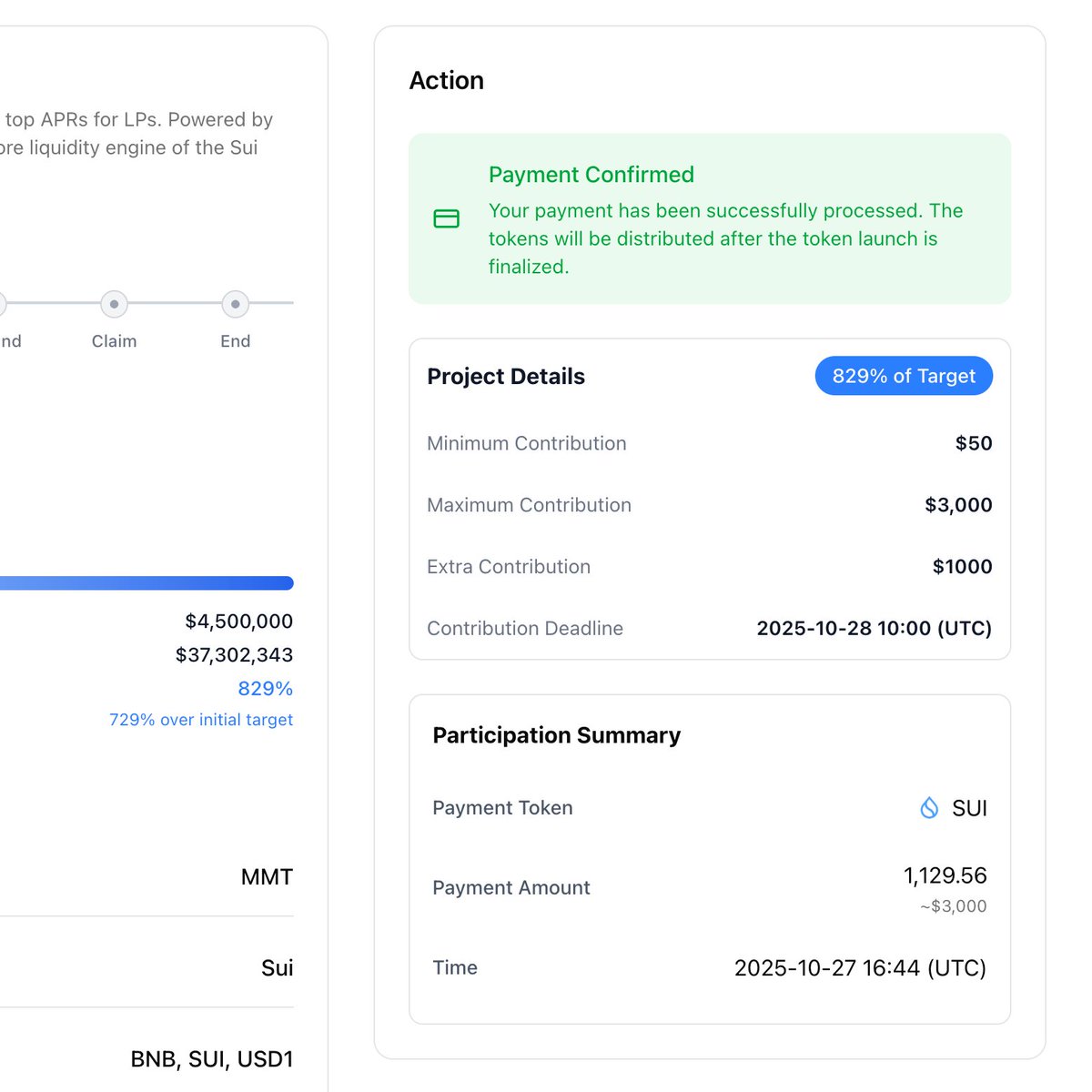Click the blue funding progress bar
This screenshot has width=1092, height=1092.
point(147,583)
